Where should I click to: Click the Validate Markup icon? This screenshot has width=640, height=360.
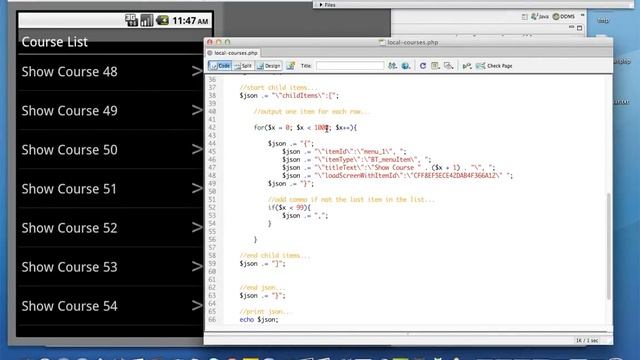point(467,66)
